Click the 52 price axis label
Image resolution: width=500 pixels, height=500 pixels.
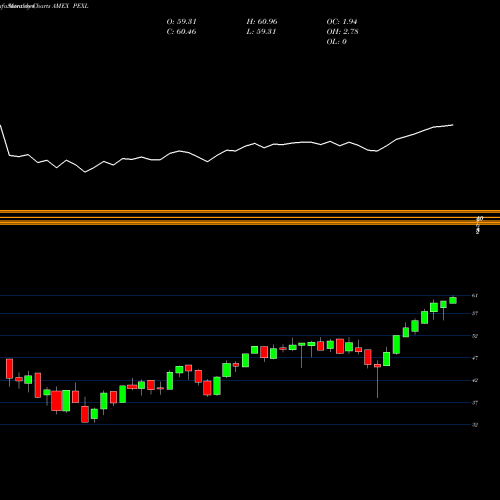click(x=475, y=336)
